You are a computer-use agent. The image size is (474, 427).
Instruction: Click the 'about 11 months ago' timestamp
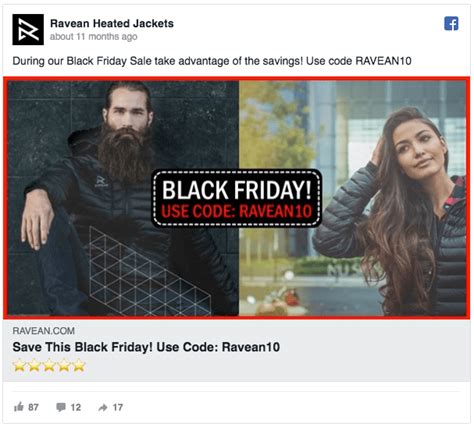pos(93,36)
